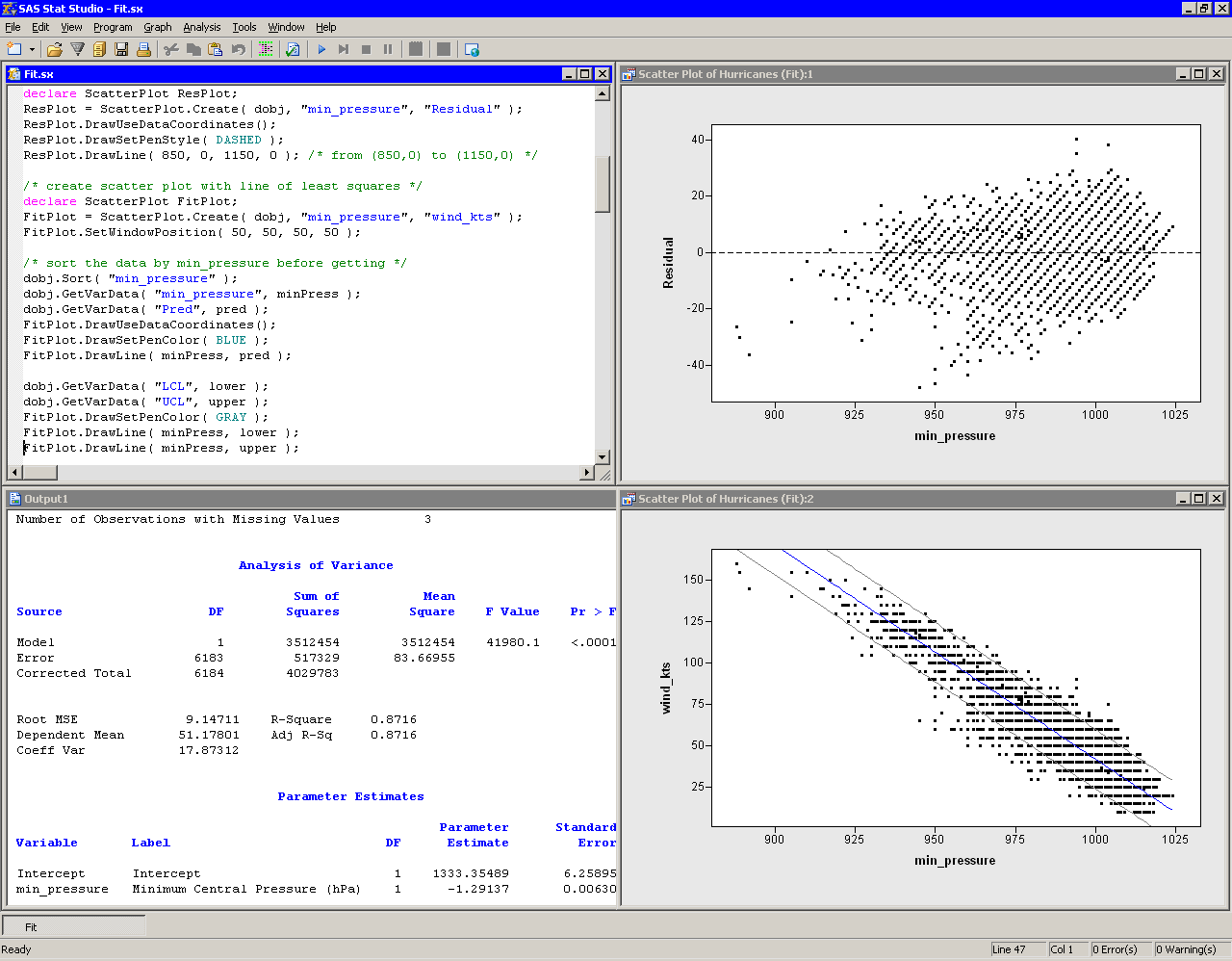
Task: Click the Output1 window title icon
Action: (14, 498)
